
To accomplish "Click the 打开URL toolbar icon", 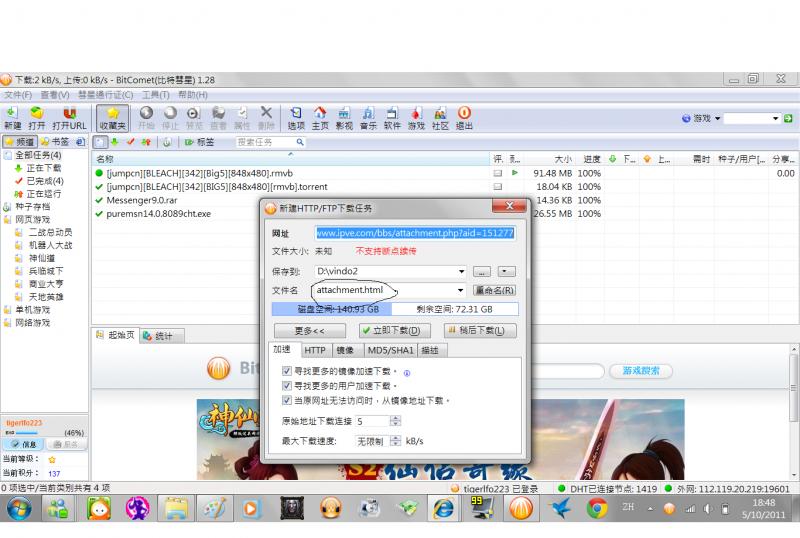I will coord(68,118).
